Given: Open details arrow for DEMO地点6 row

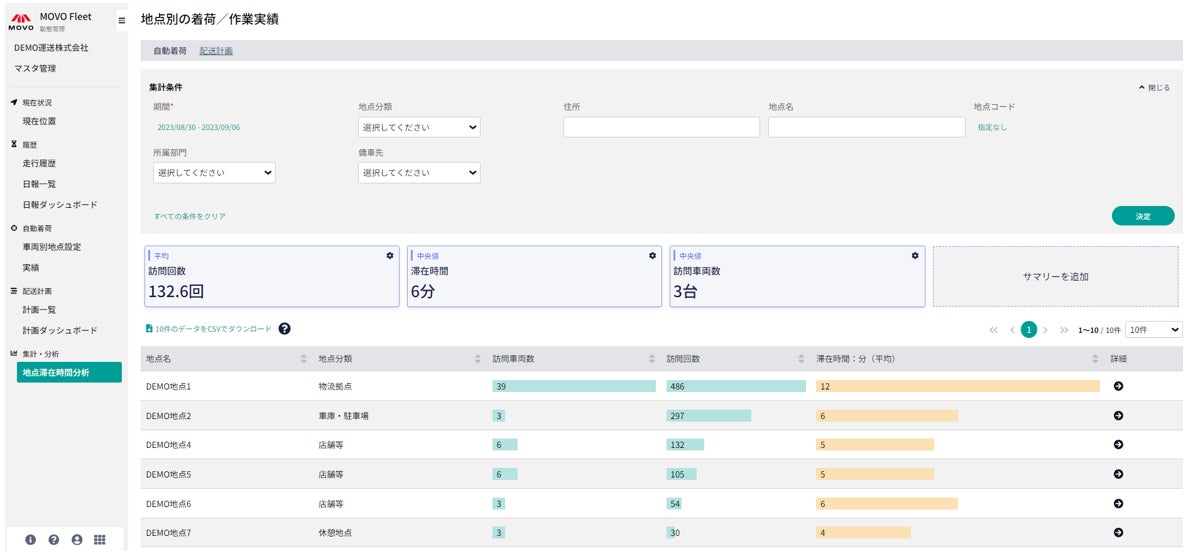Looking at the screenshot, I should (x=1118, y=504).
